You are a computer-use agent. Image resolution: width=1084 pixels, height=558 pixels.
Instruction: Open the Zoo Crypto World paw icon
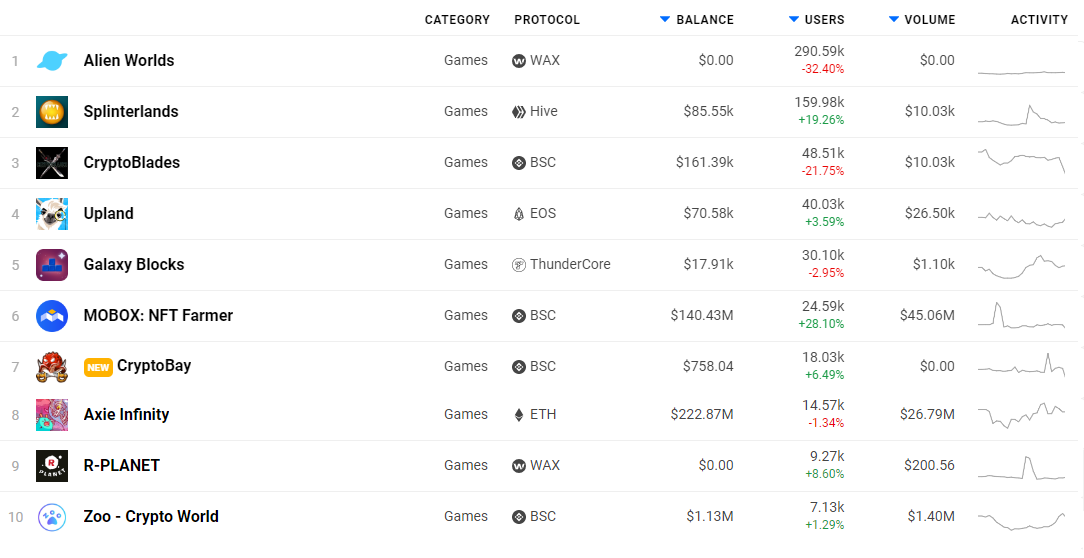[52, 517]
